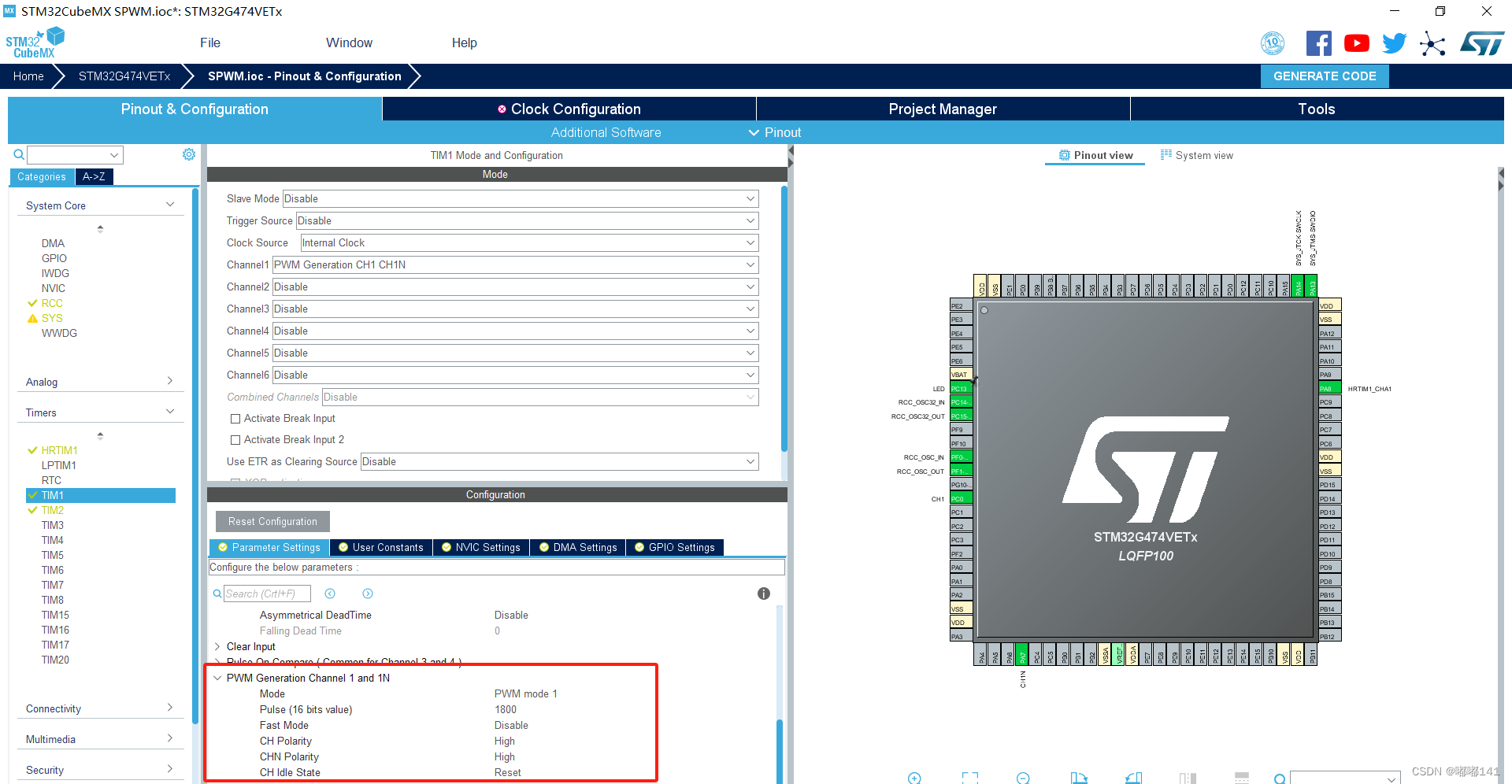Open the ST Twitter page icon
1512x784 pixels.
point(1394,43)
